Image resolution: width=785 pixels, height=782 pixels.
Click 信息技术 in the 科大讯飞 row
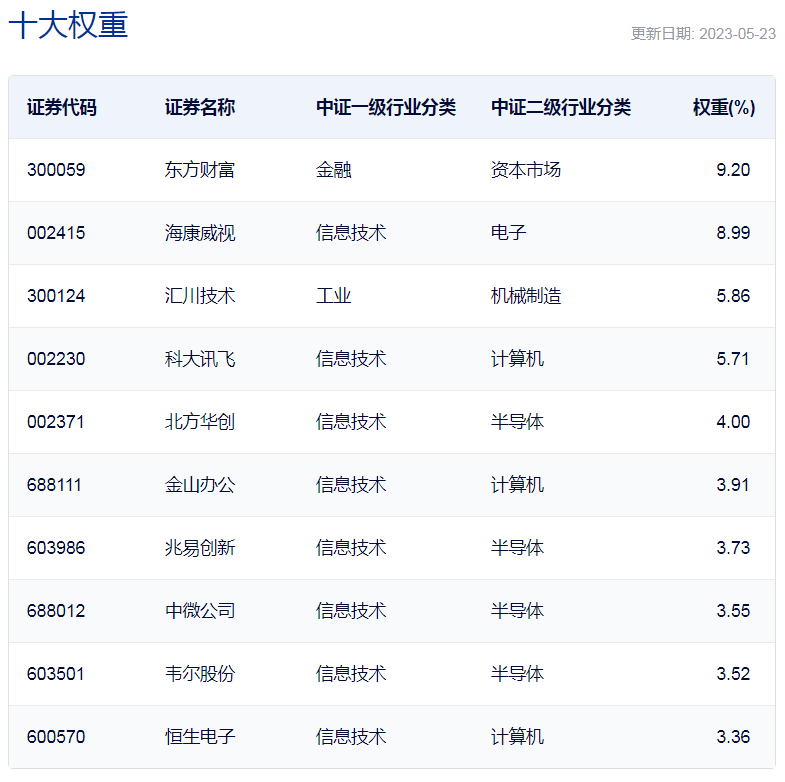[351, 359]
